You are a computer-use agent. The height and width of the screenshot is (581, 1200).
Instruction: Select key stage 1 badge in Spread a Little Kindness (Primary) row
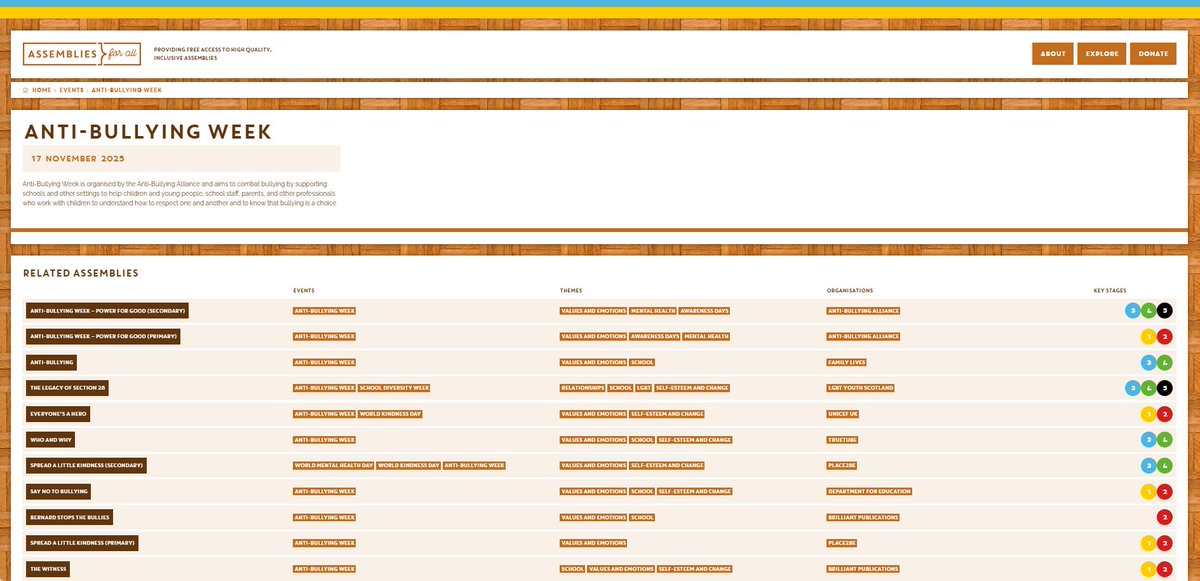pos(1149,543)
